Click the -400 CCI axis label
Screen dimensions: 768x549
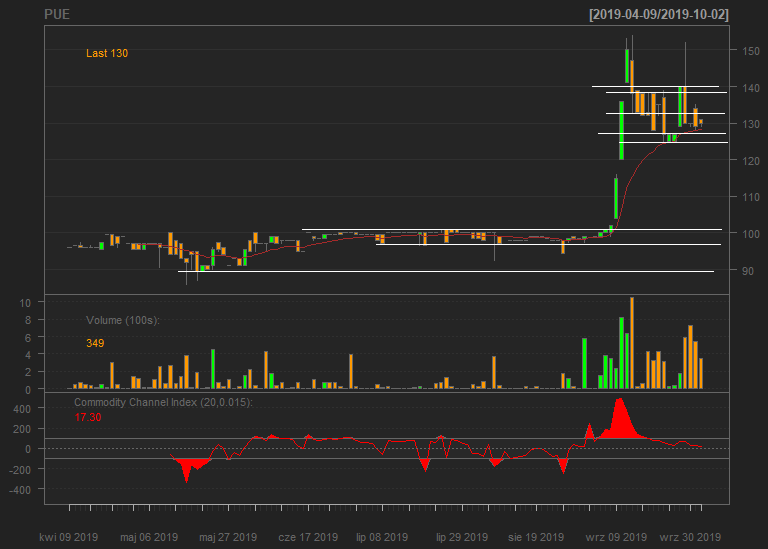tap(20, 490)
